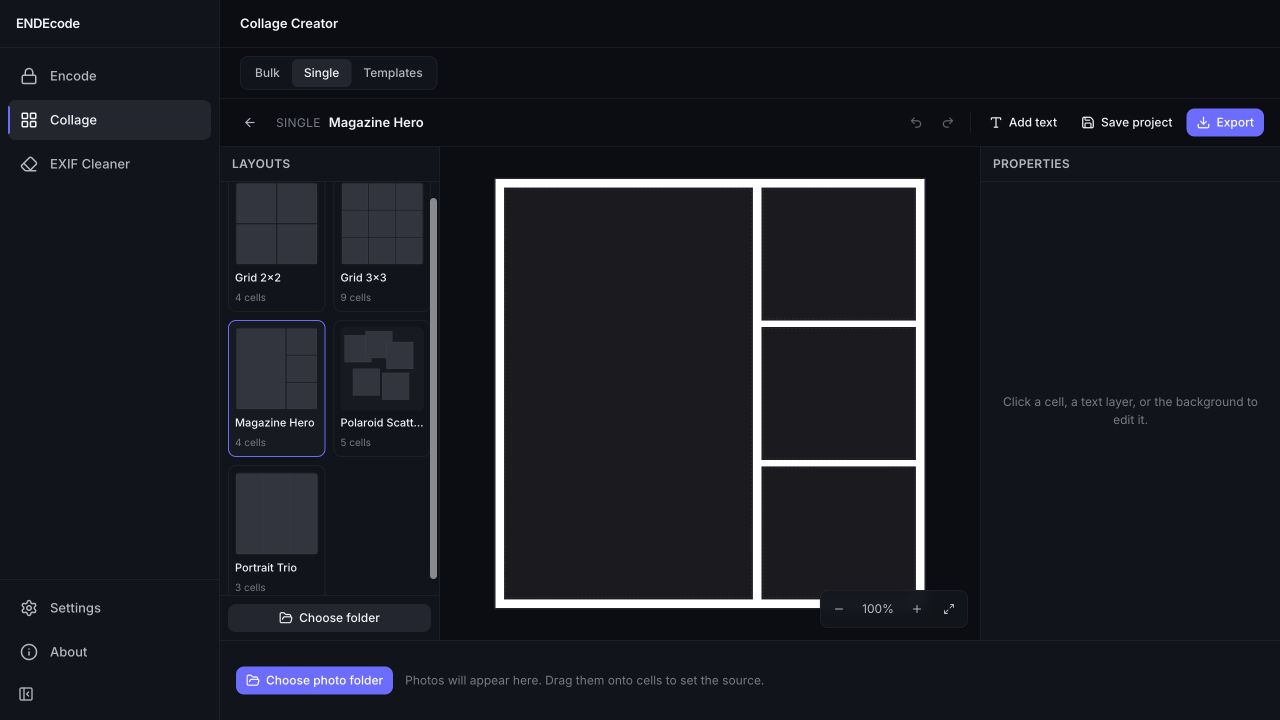Select the top right canvas cell
Screen dimensions: 1280x720
tap(839, 254)
